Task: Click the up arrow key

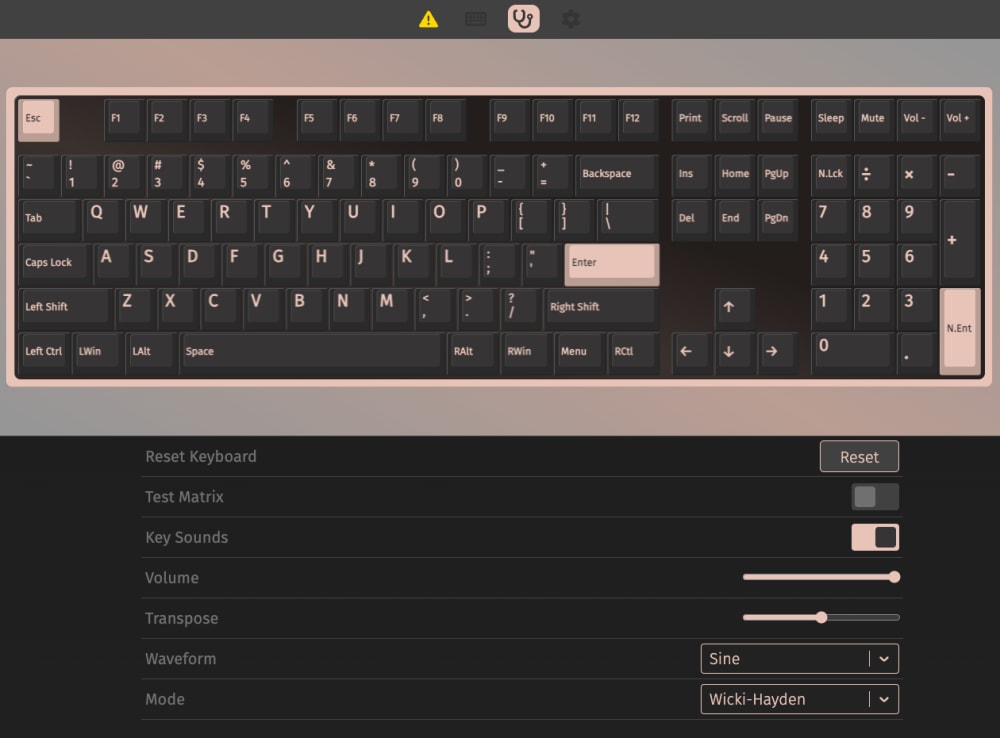Action: [x=734, y=309]
